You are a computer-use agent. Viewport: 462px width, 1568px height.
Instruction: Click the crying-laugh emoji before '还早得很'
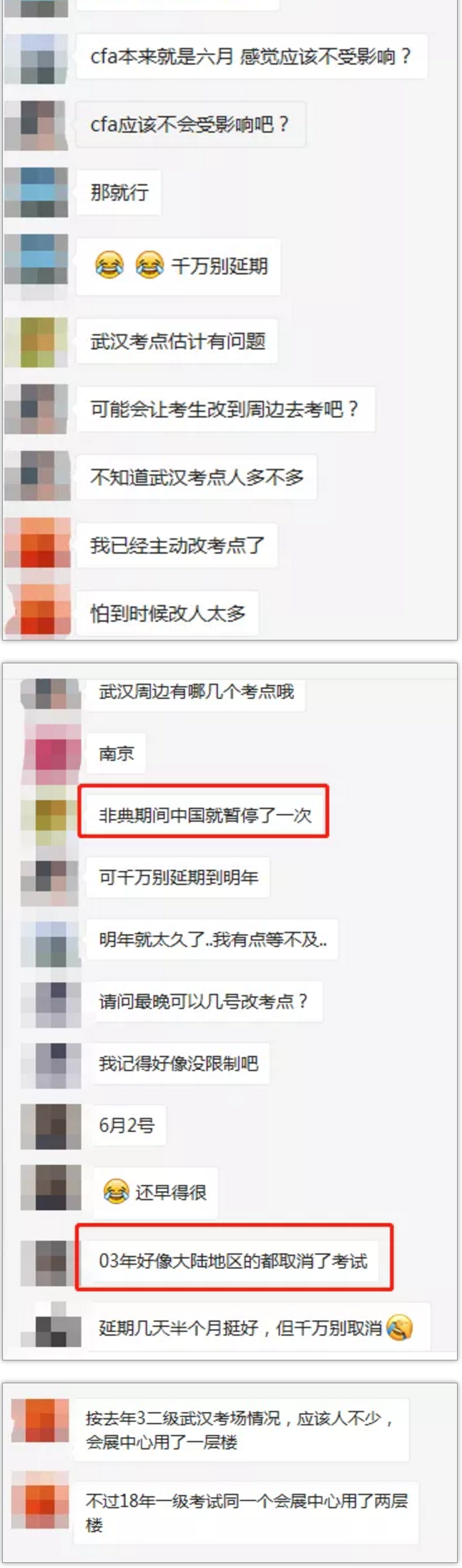(x=116, y=1192)
